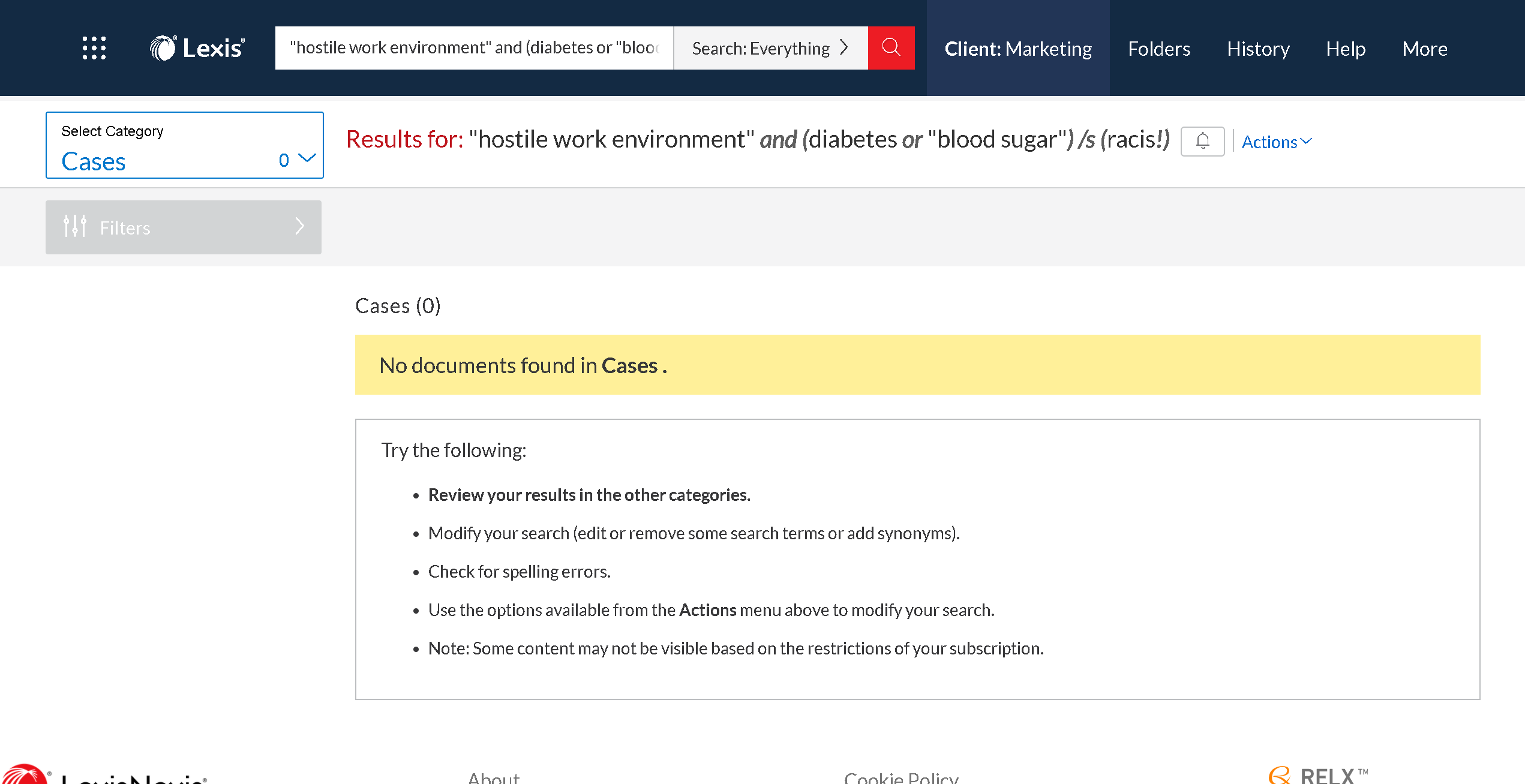1525x784 pixels.
Task: Open the Folders menu
Action: [1158, 49]
